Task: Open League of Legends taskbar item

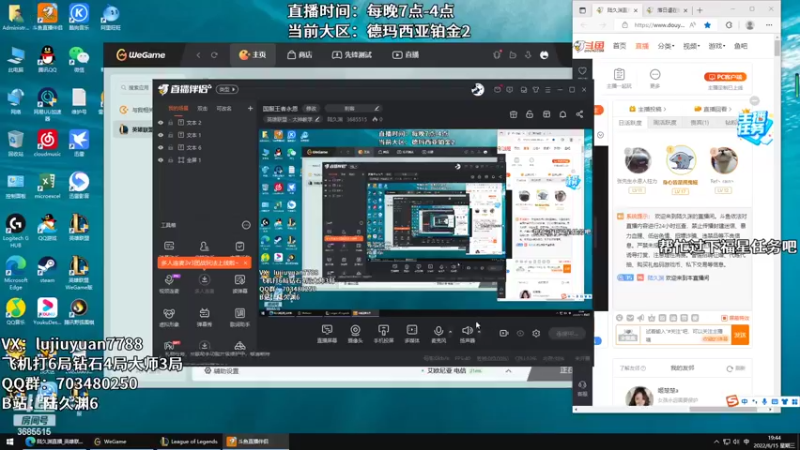Action: (189, 441)
